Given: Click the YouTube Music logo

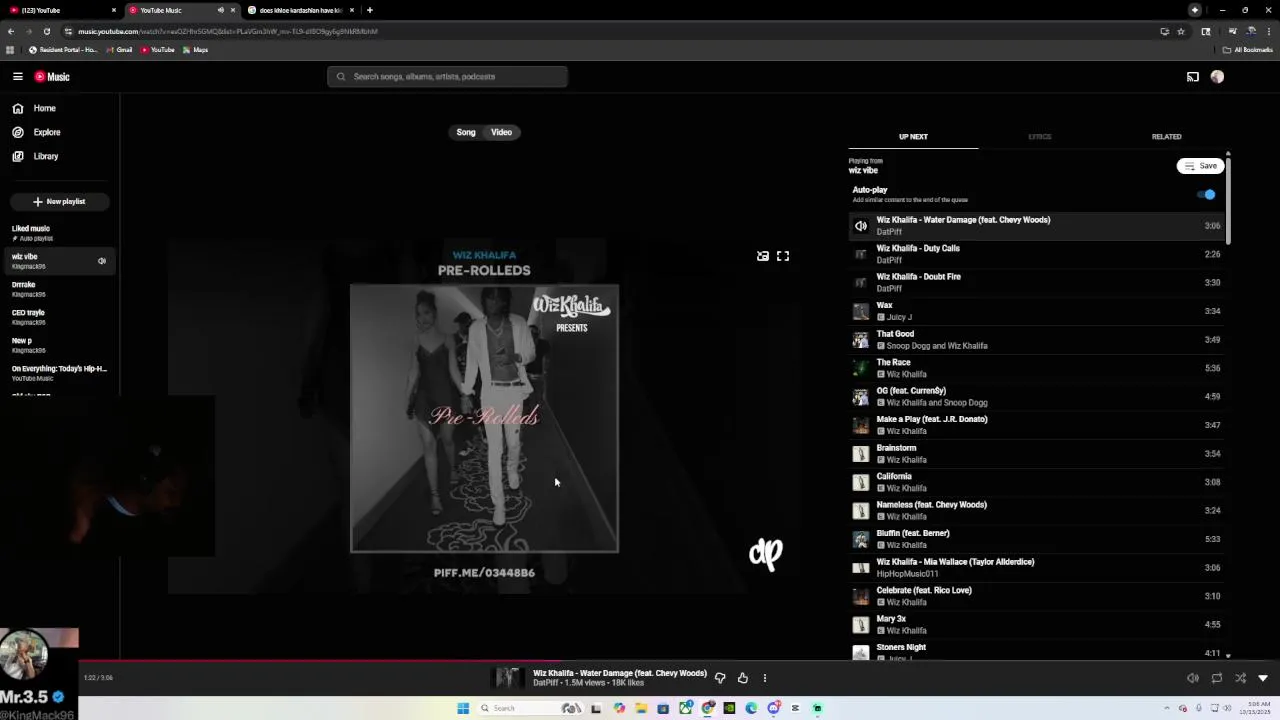Looking at the screenshot, I should click(52, 76).
